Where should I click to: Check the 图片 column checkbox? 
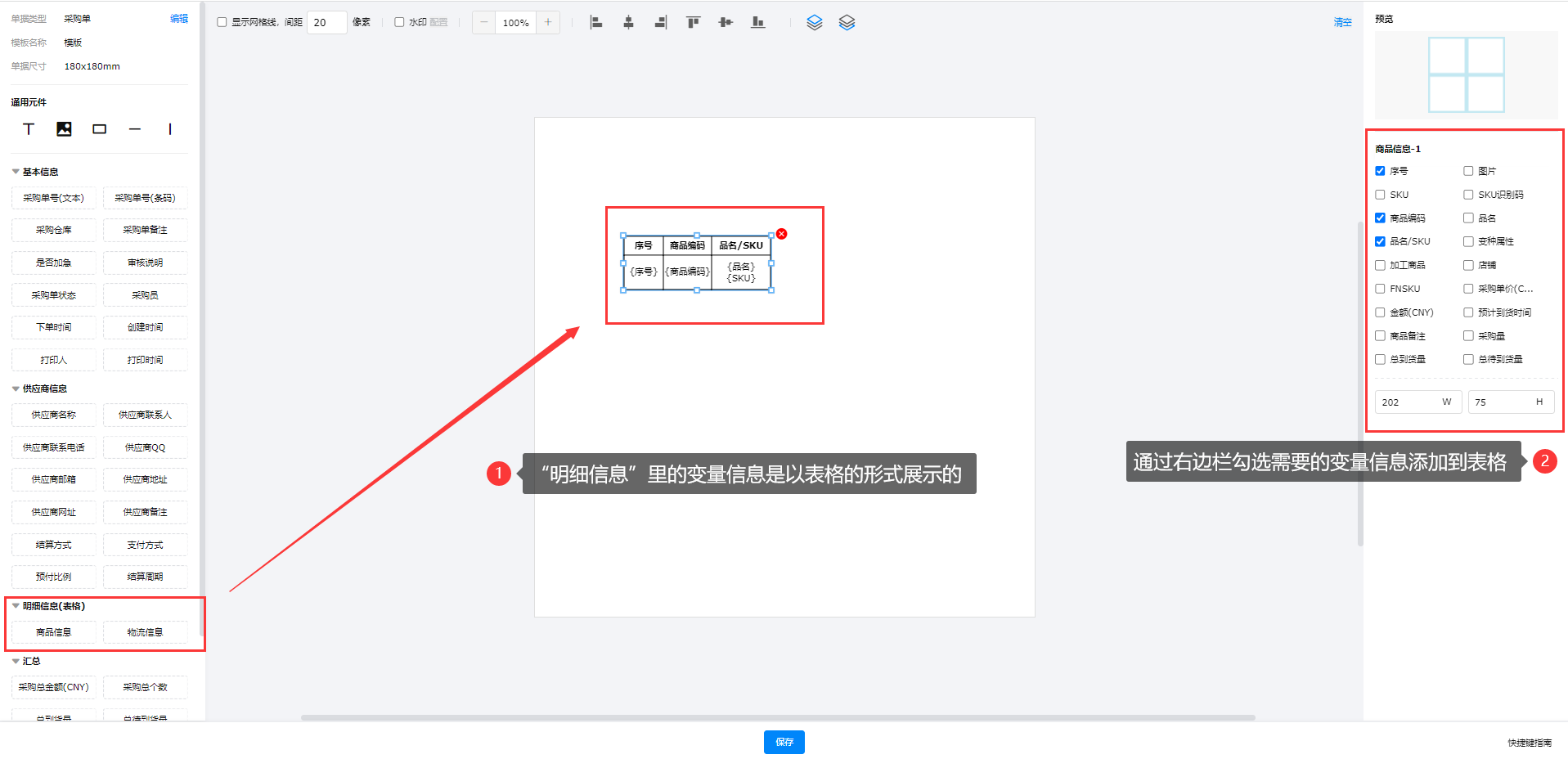pyautogui.click(x=1468, y=171)
